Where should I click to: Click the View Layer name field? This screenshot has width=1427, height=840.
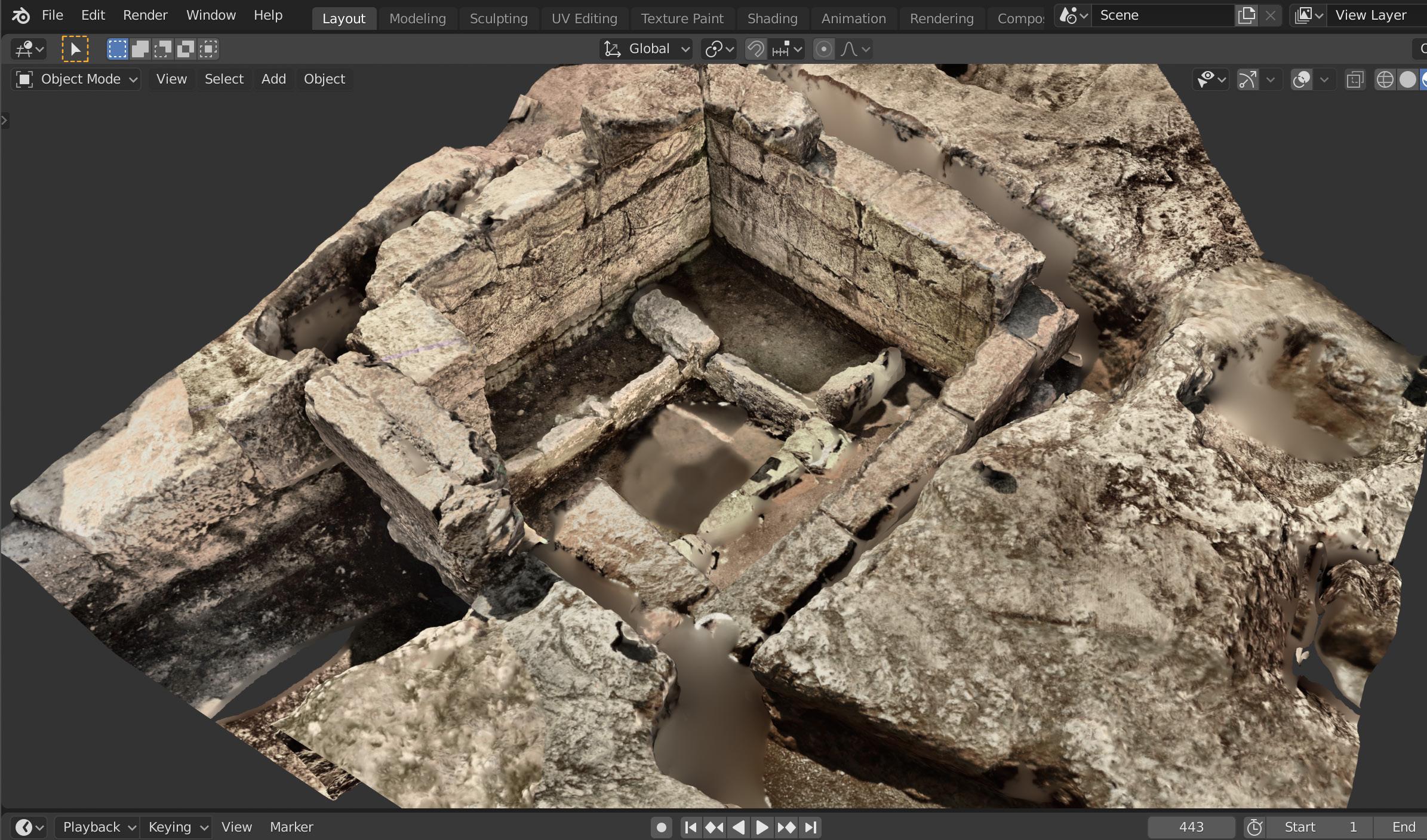[x=1377, y=16]
